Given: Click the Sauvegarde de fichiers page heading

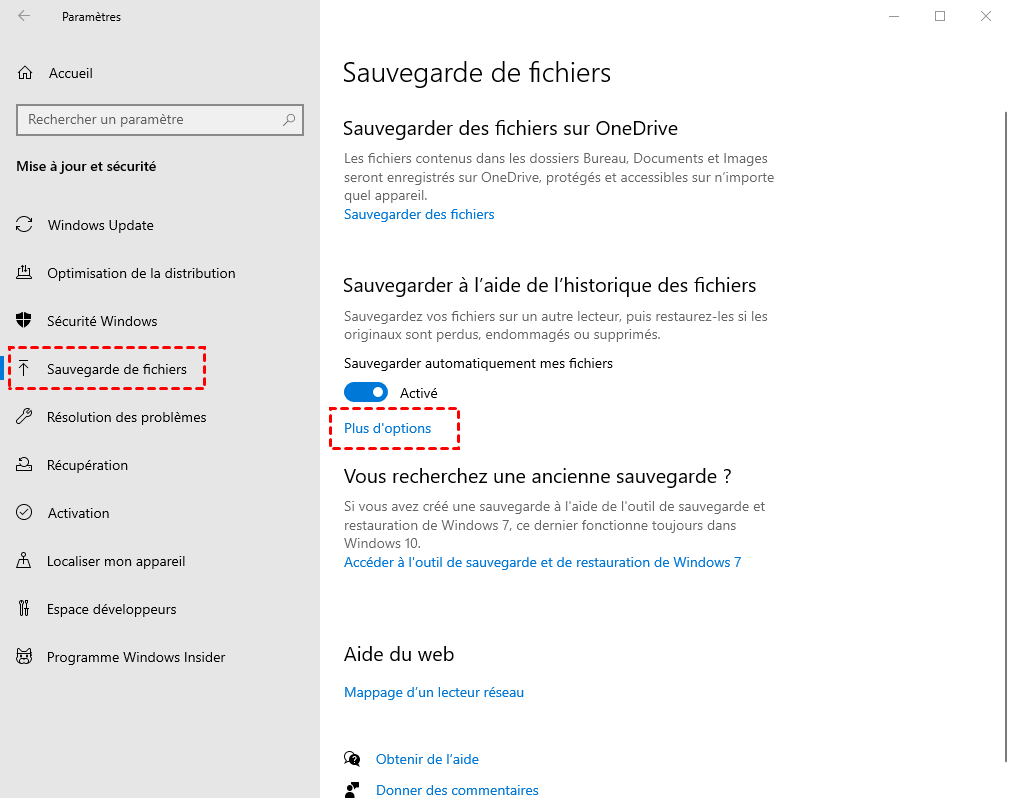Looking at the screenshot, I should 476,73.
